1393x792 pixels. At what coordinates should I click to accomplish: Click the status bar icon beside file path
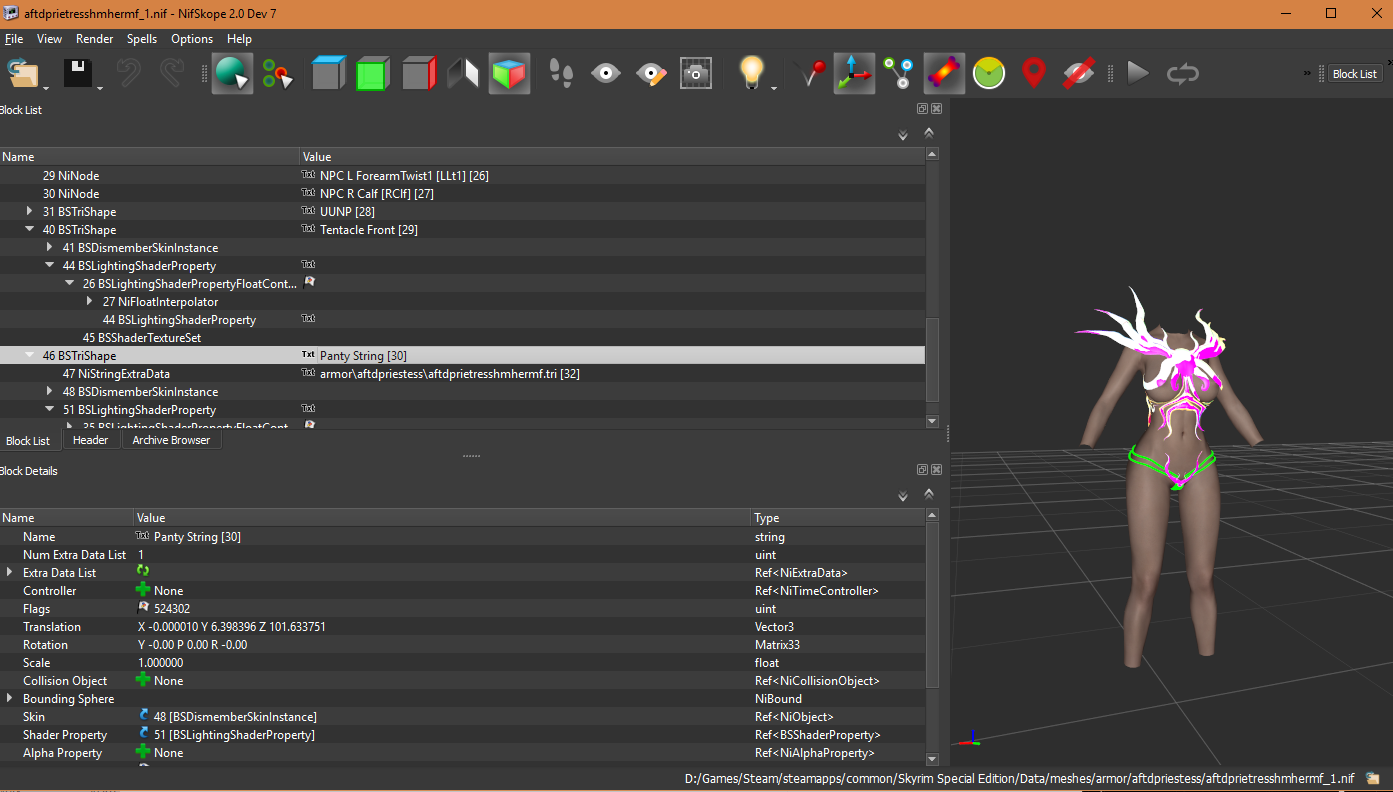click(x=1373, y=778)
